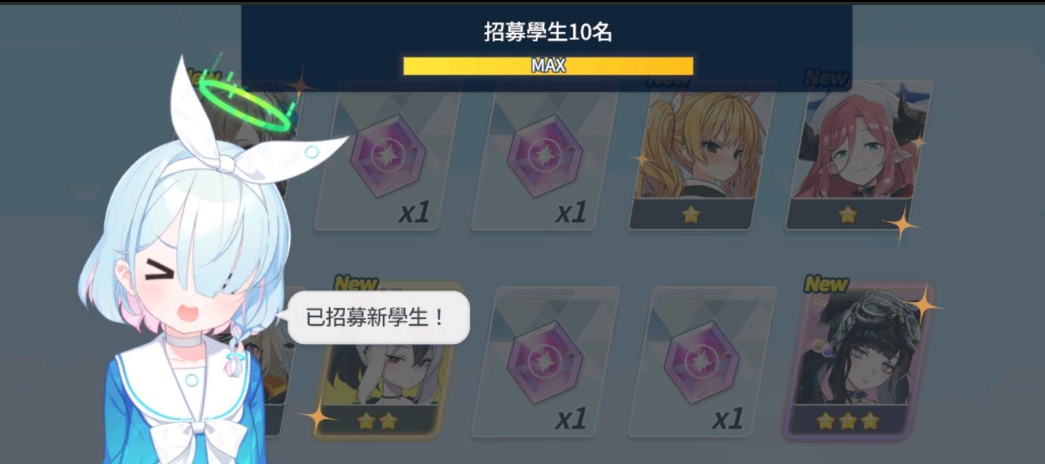Tap the first purple gem in top row
1045x464 pixels.
pos(389,157)
